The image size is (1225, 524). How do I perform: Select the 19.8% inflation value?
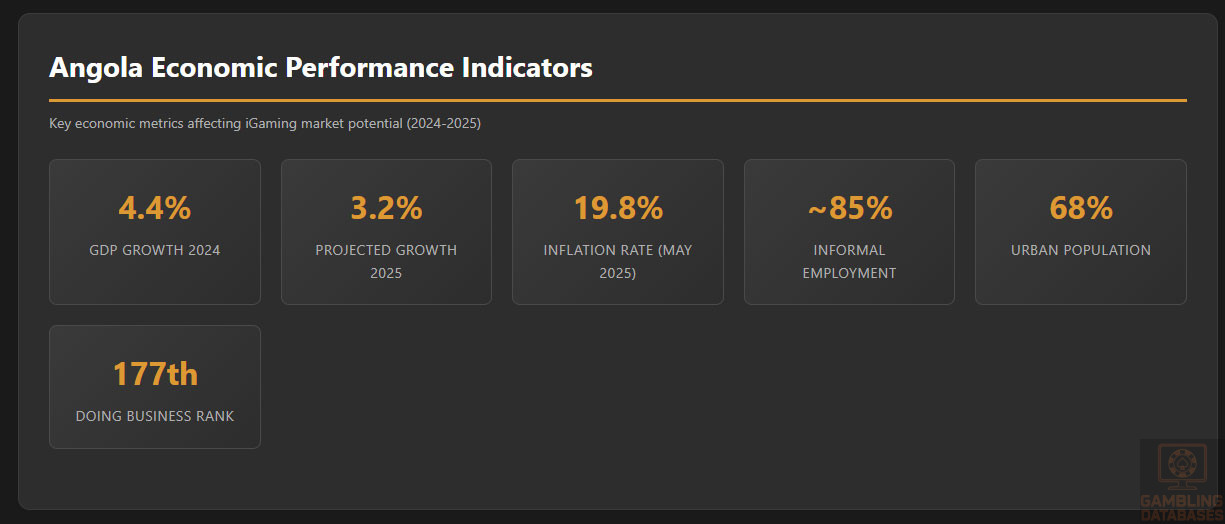[618, 208]
